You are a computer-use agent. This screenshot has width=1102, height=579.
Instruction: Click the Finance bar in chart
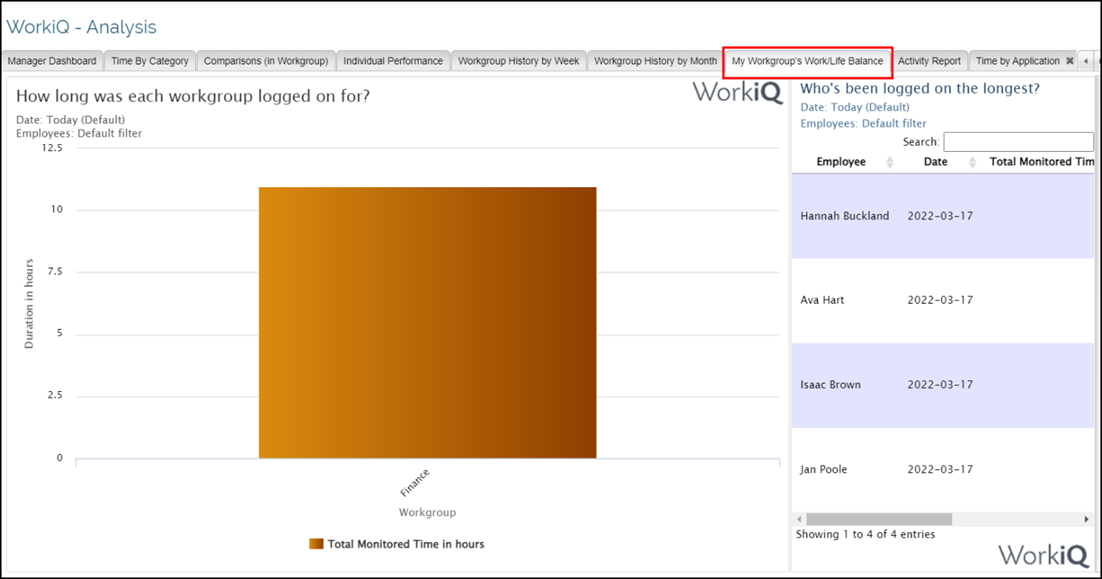click(427, 322)
